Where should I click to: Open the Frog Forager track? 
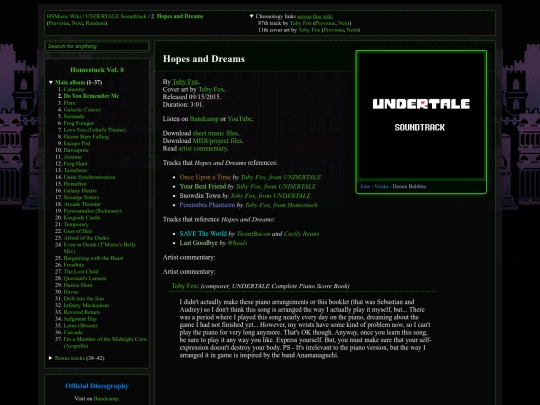click(x=79, y=123)
